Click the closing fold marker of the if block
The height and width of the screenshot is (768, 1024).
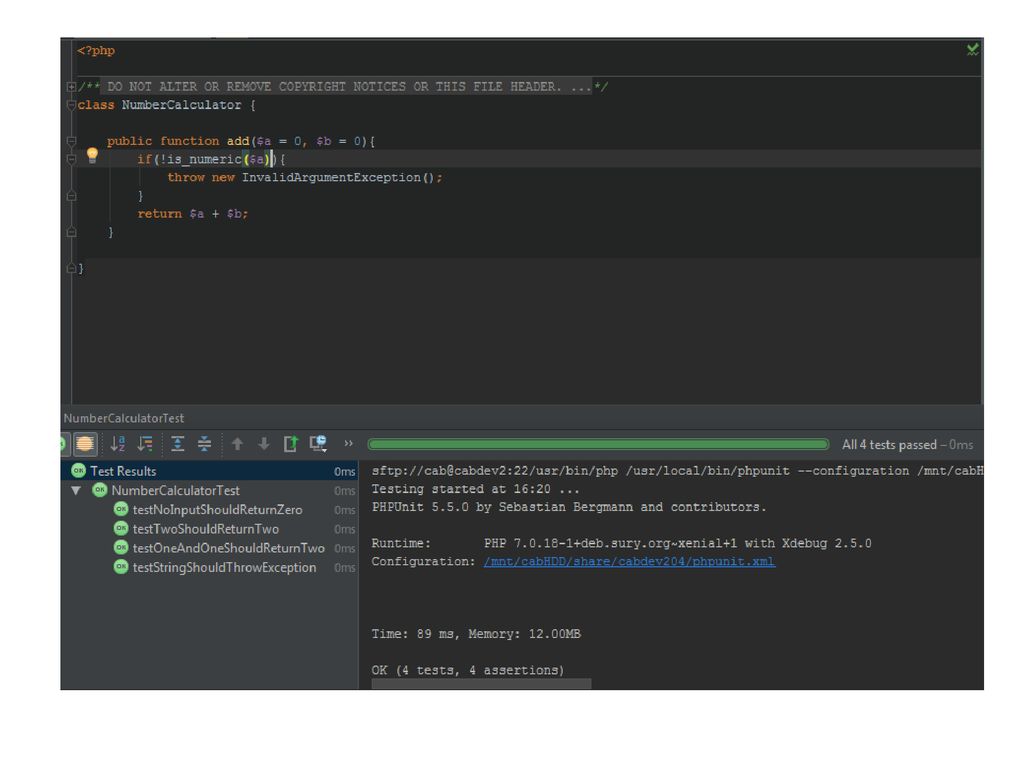click(x=71, y=196)
